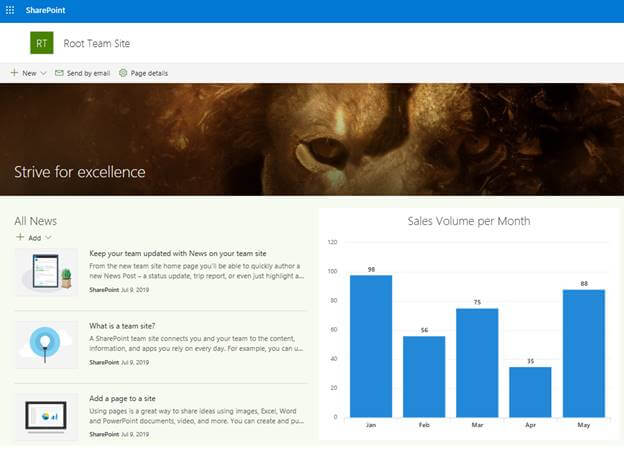This screenshot has height=450, width=624.
Task: Click the Add plus icon under All News
Action: pyautogui.click(x=20, y=237)
